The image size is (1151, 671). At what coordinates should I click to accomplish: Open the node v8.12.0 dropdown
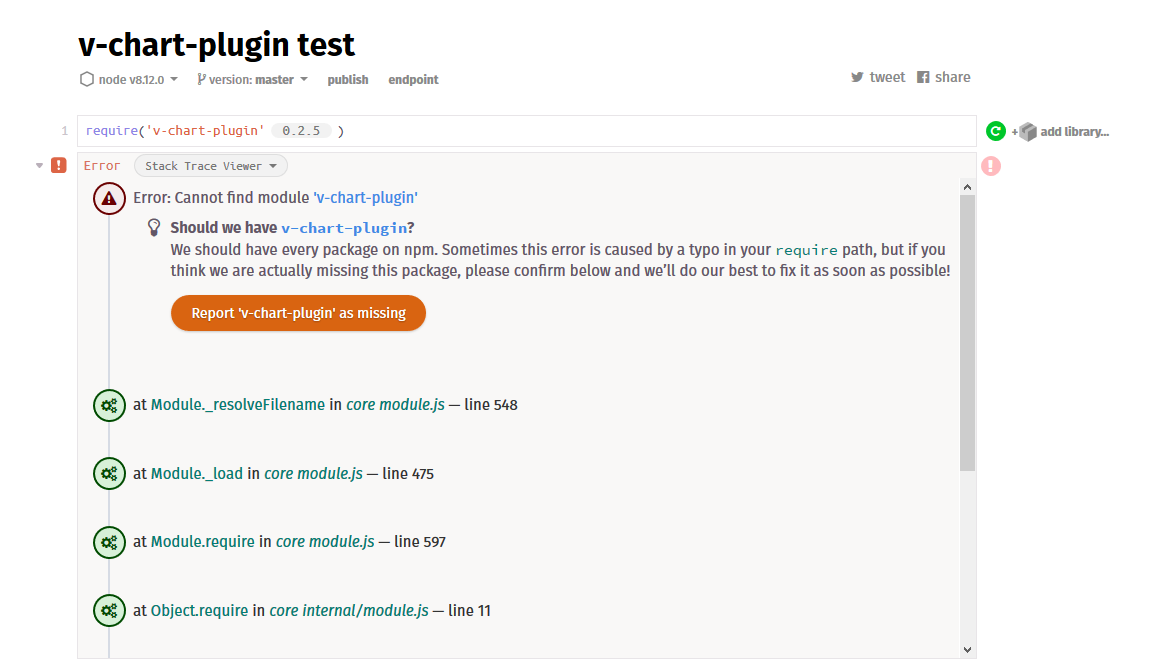129,79
